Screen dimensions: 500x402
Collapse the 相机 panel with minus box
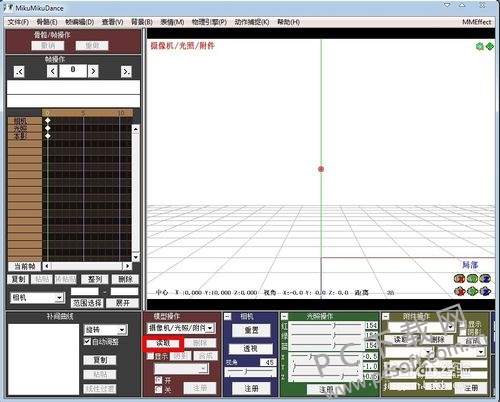click(228, 316)
